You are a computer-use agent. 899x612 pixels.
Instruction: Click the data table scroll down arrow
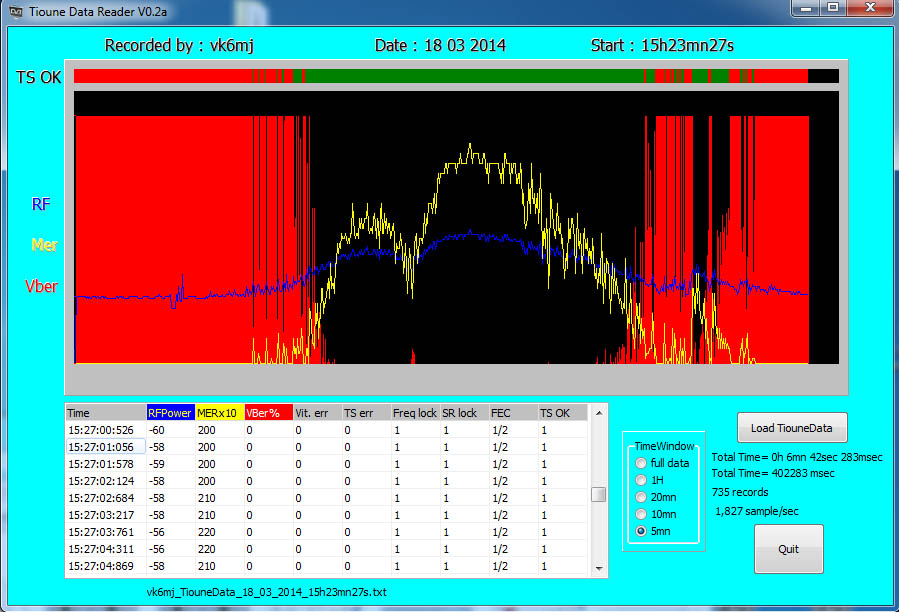point(598,568)
